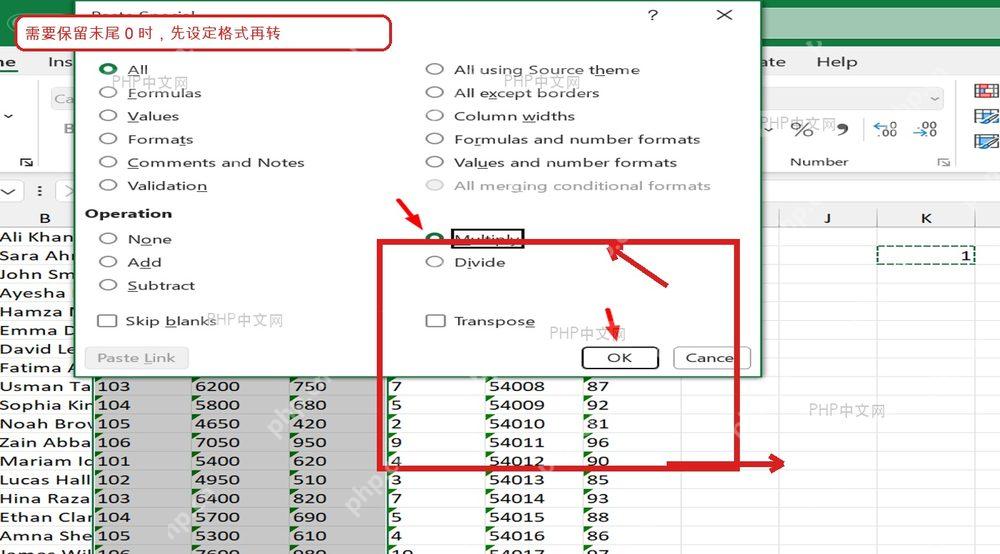
Task: Tick the Transpose checkbox
Action: 436,321
